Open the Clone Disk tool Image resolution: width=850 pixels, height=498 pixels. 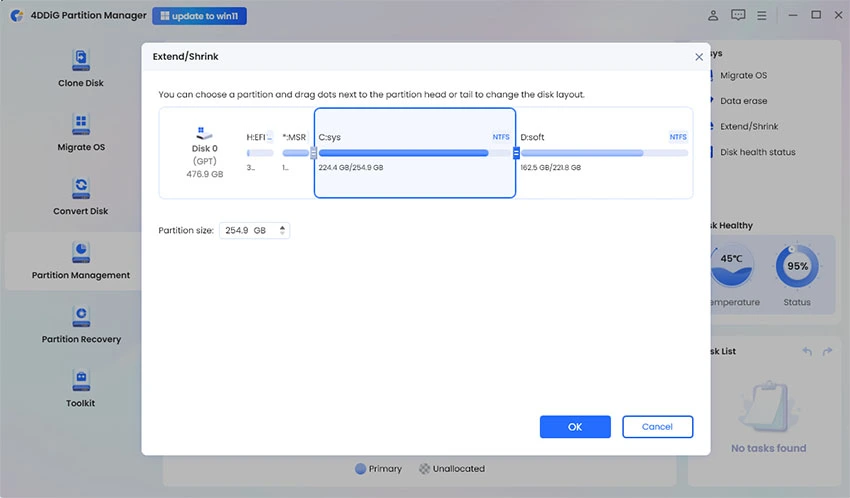(x=80, y=60)
